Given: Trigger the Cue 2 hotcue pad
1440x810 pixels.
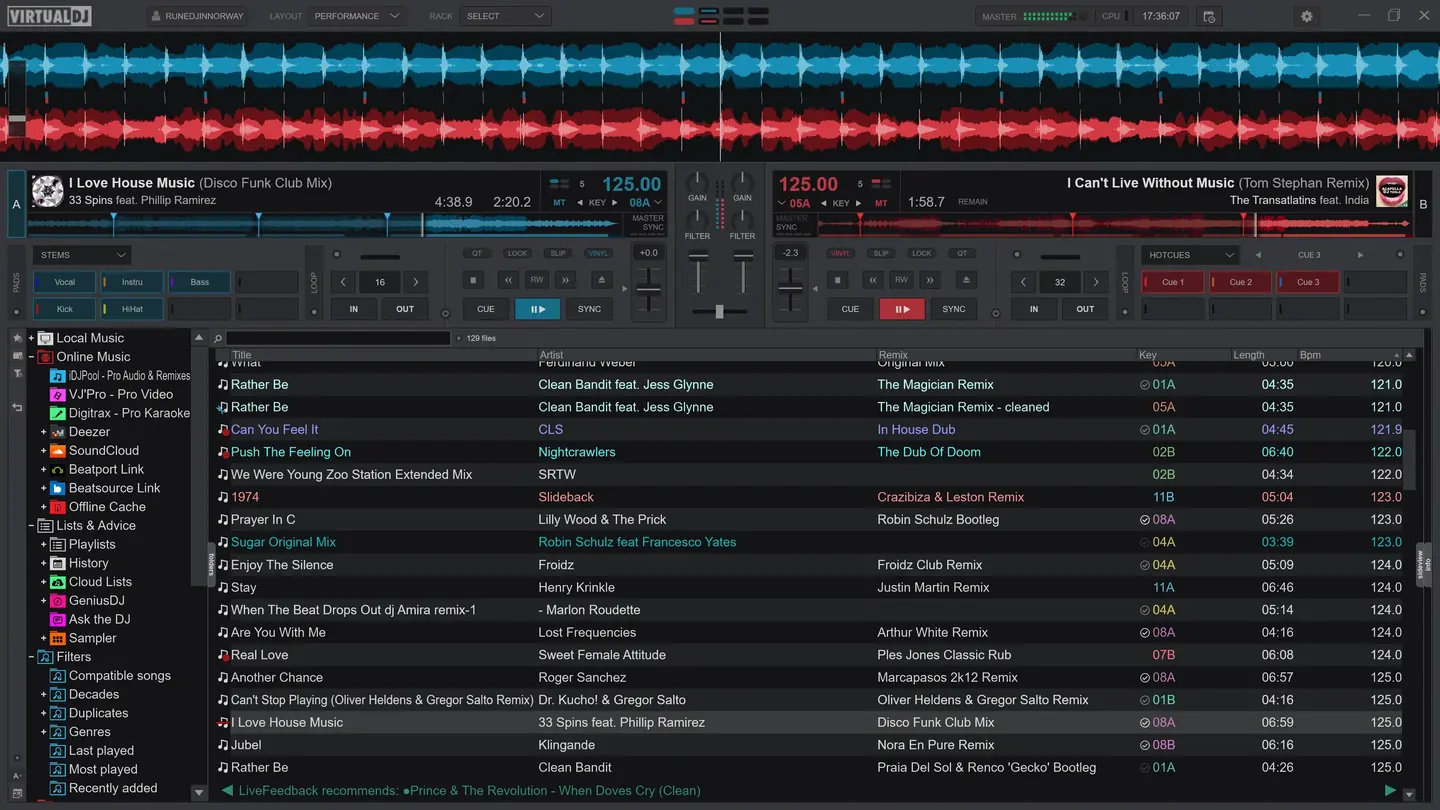Looking at the screenshot, I should [1240, 282].
